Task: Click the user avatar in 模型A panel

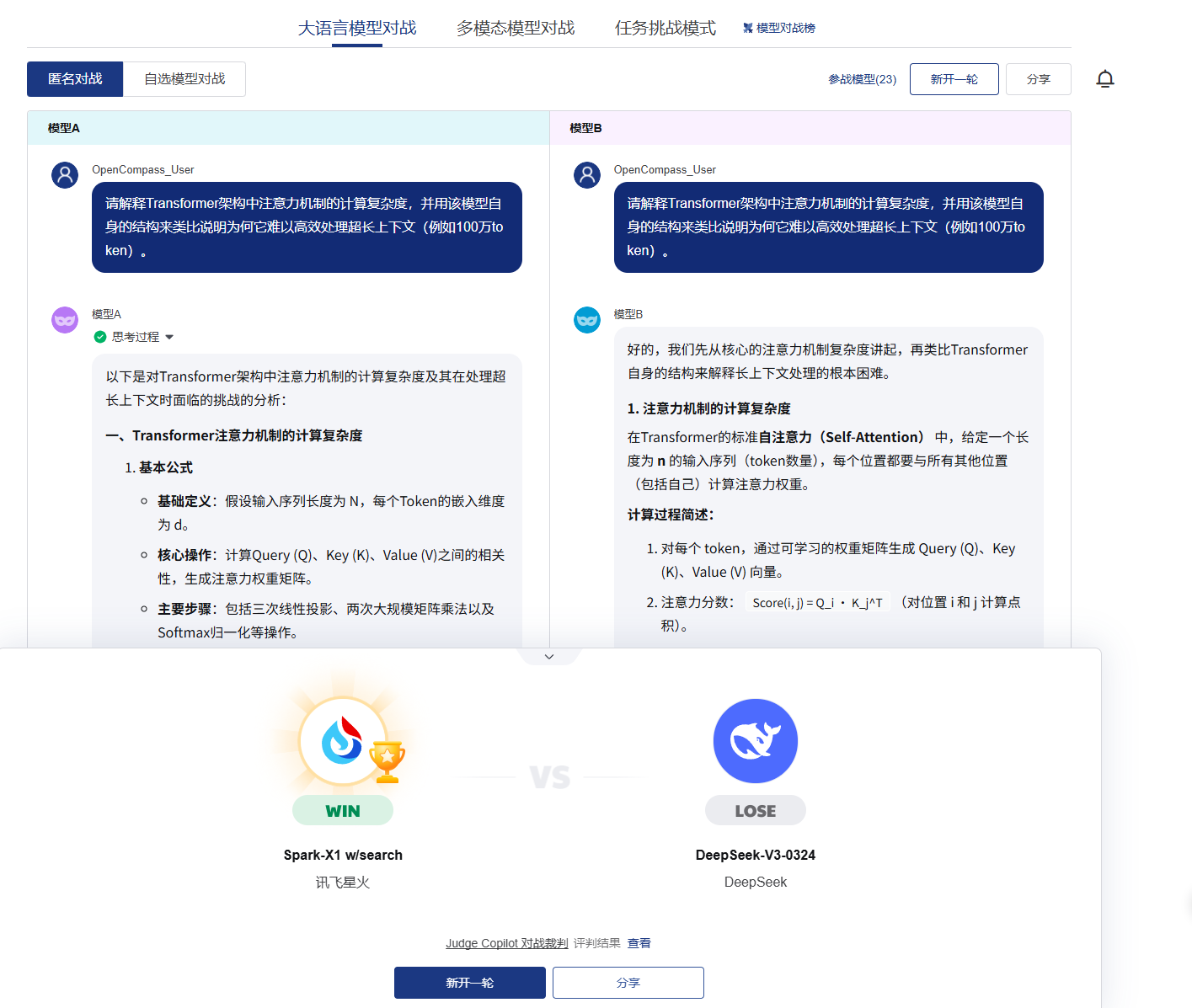Action: [65, 175]
